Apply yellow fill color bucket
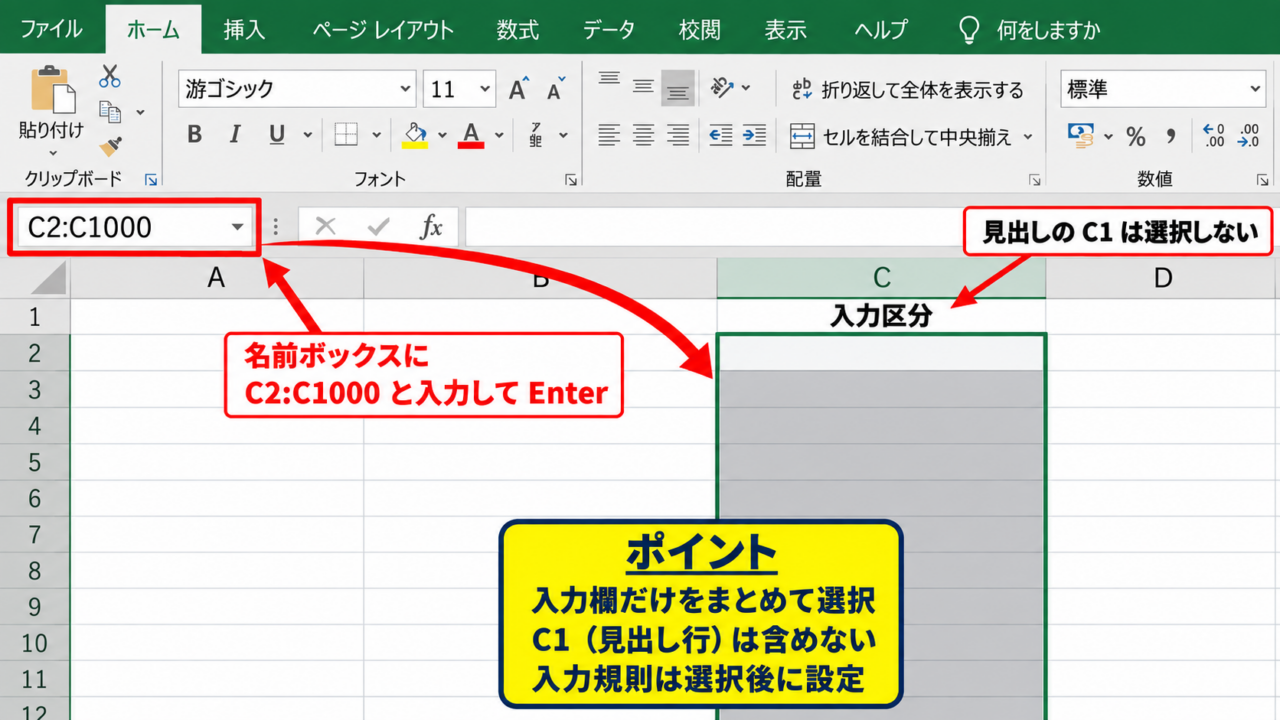This screenshot has height=720, width=1280. click(415, 135)
